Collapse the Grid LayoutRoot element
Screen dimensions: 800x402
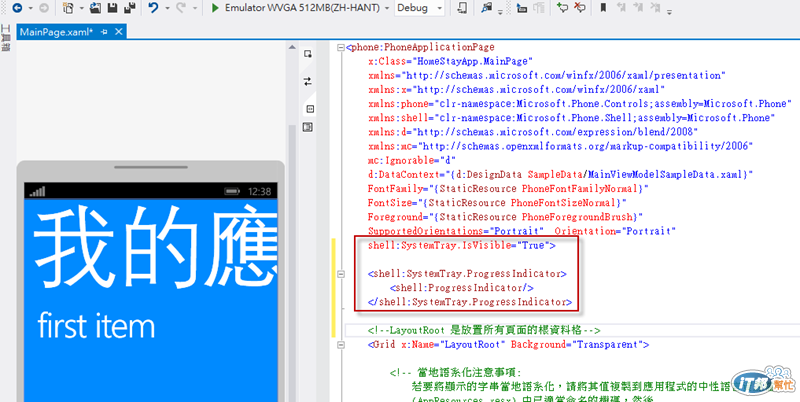click(341, 345)
